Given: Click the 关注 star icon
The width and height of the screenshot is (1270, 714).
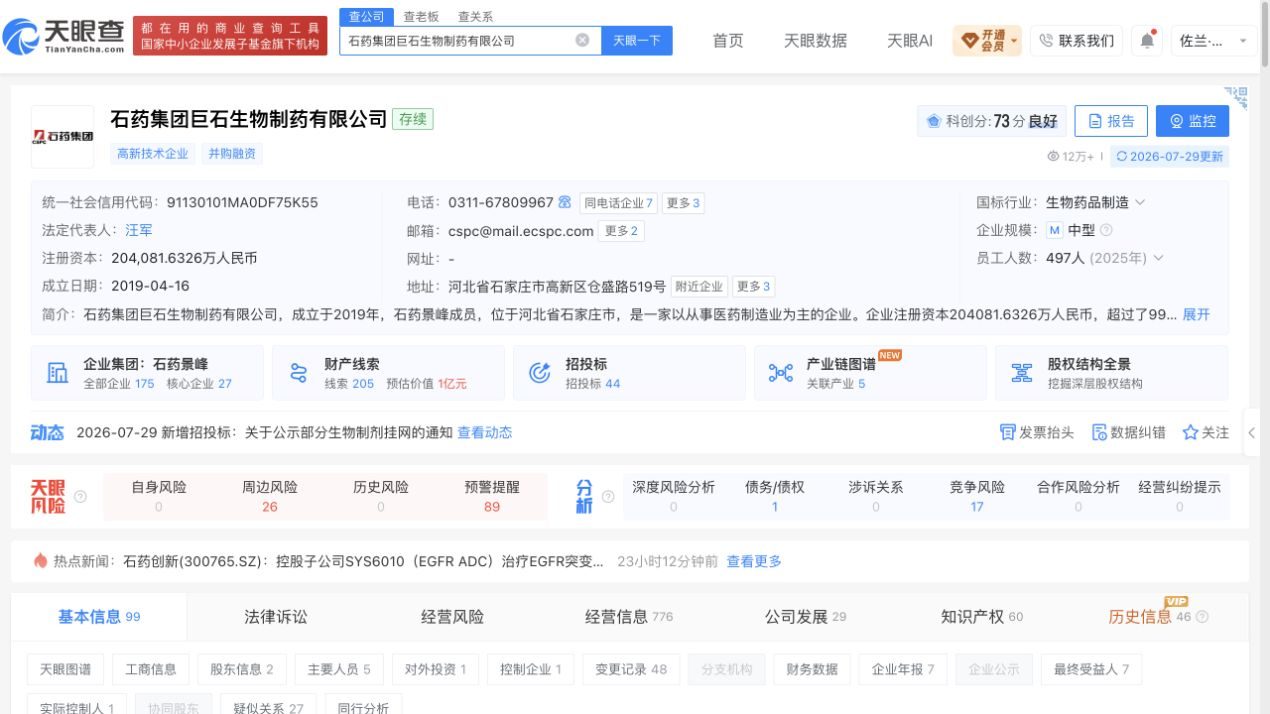Looking at the screenshot, I should pyautogui.click(x=1190, y=432).
